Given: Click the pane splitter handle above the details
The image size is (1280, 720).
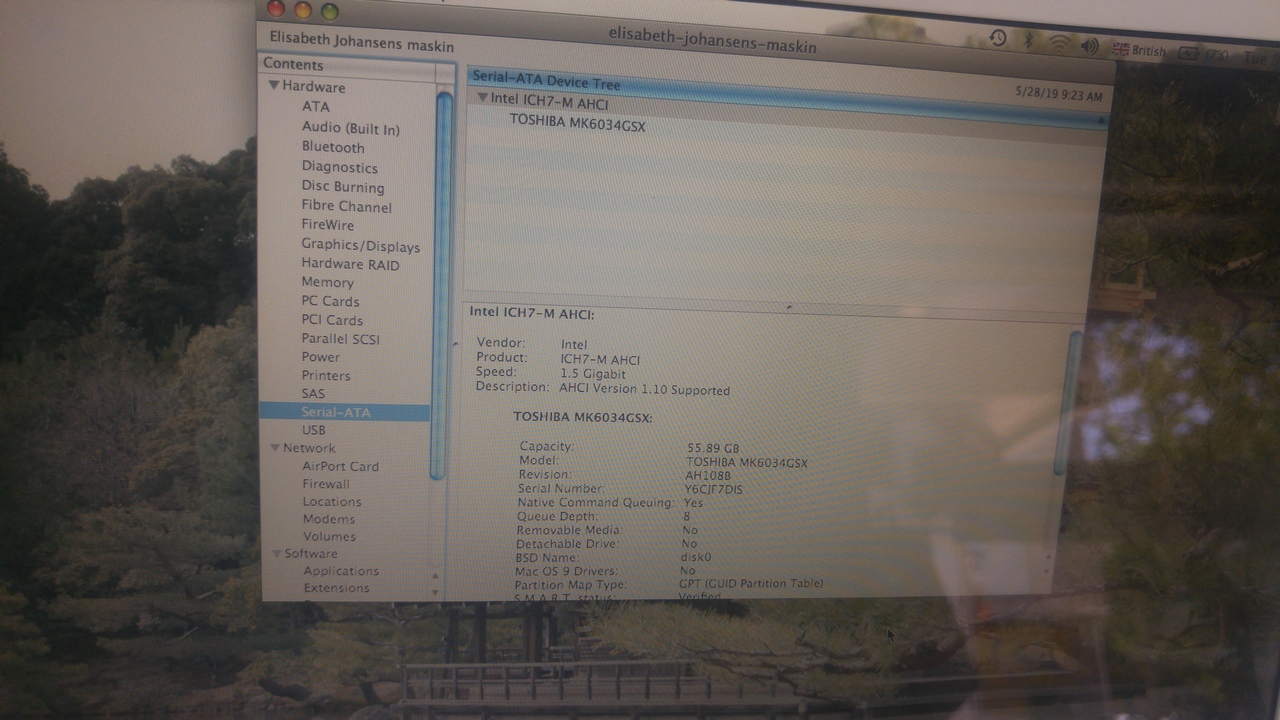Looking at the screenshot, I should [788, 306].
